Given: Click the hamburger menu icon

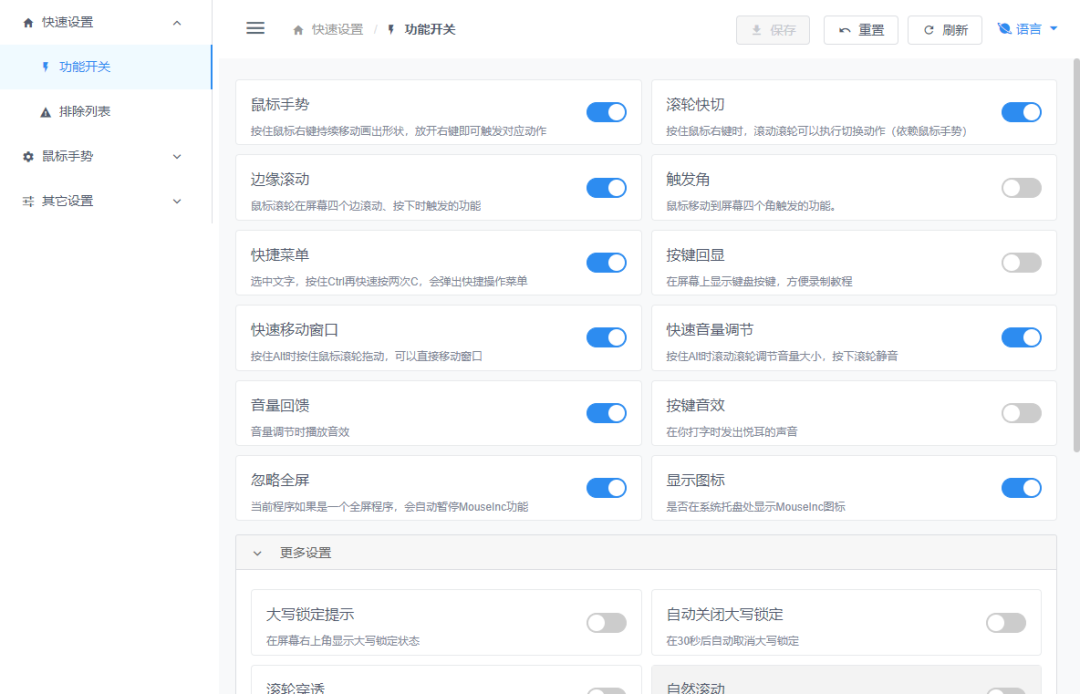Looking at the screenshot, I should [255, 29].
